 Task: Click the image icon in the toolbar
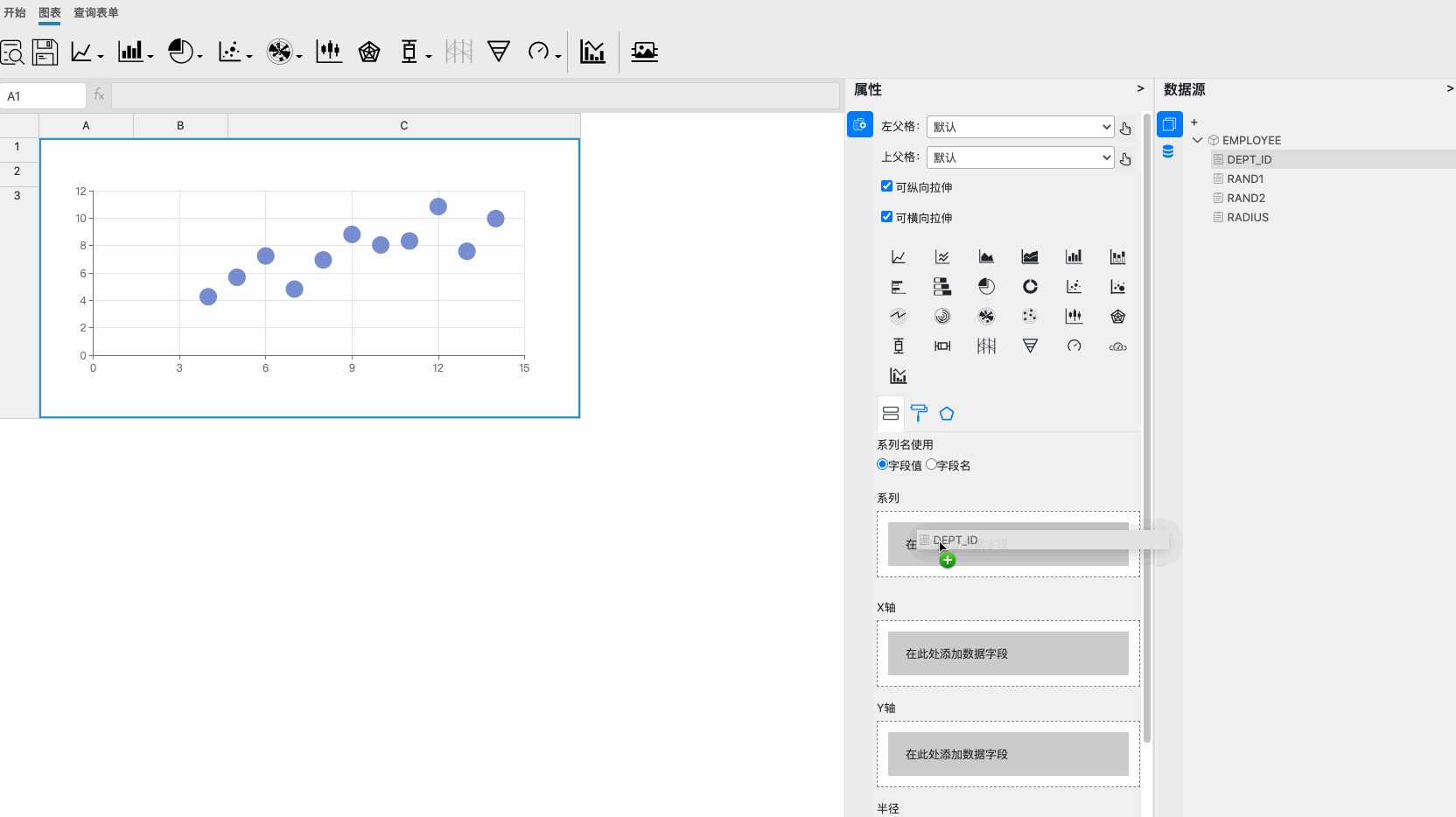[644, 52]
